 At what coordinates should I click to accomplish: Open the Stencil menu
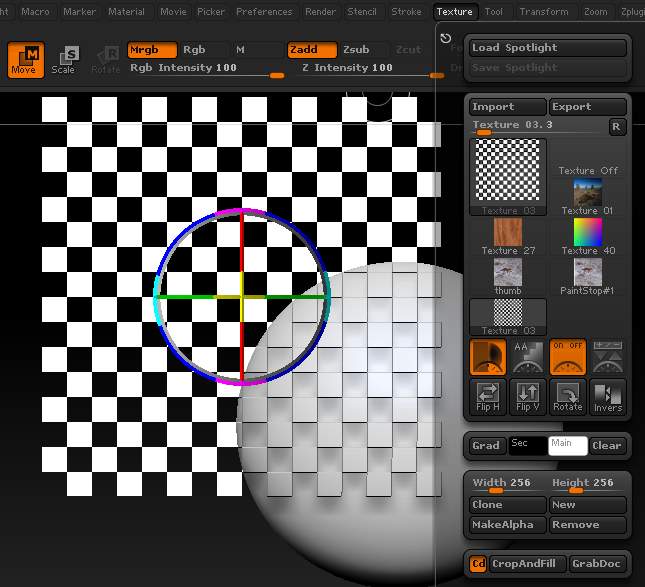[362, 12]
